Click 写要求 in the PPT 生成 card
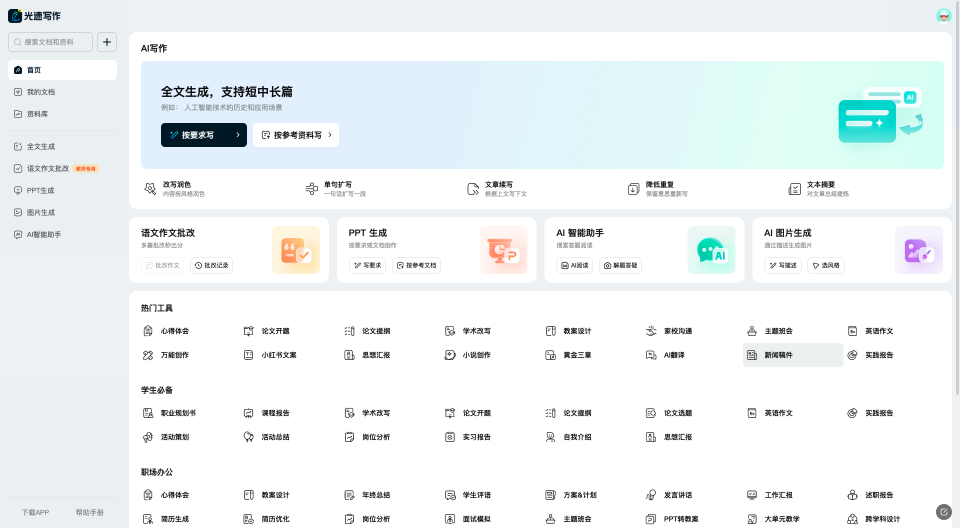 pyautogui.click(x=367, y=265)
